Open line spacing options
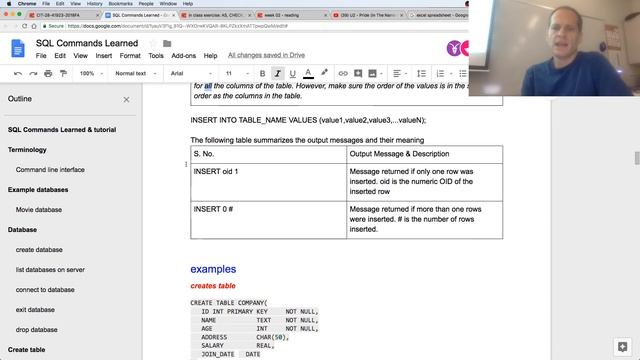The height and width of the screenshot is (360, 640). 421,73
